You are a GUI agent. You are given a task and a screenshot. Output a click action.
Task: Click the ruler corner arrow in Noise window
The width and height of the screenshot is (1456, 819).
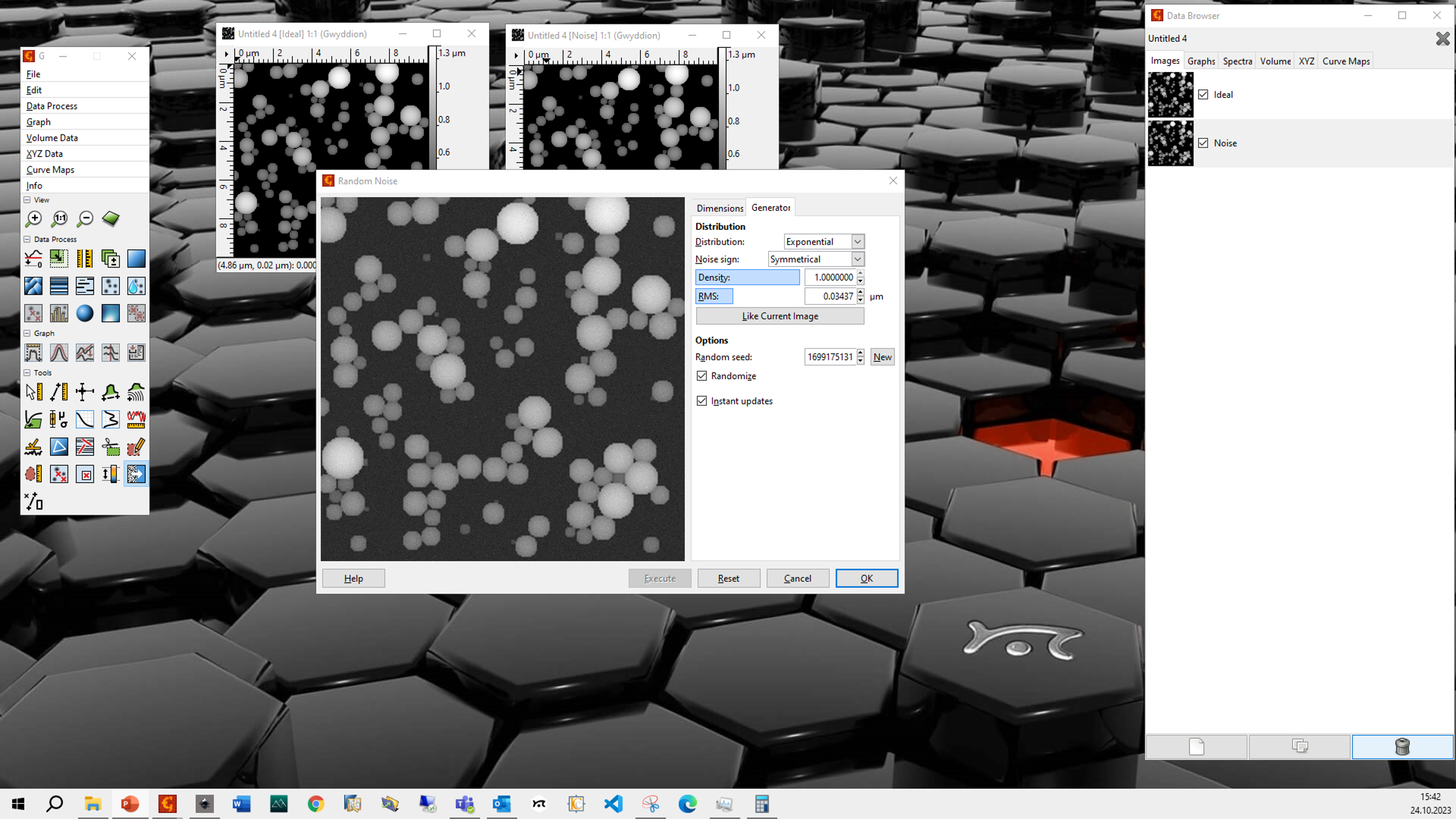[x=516, y=55]
